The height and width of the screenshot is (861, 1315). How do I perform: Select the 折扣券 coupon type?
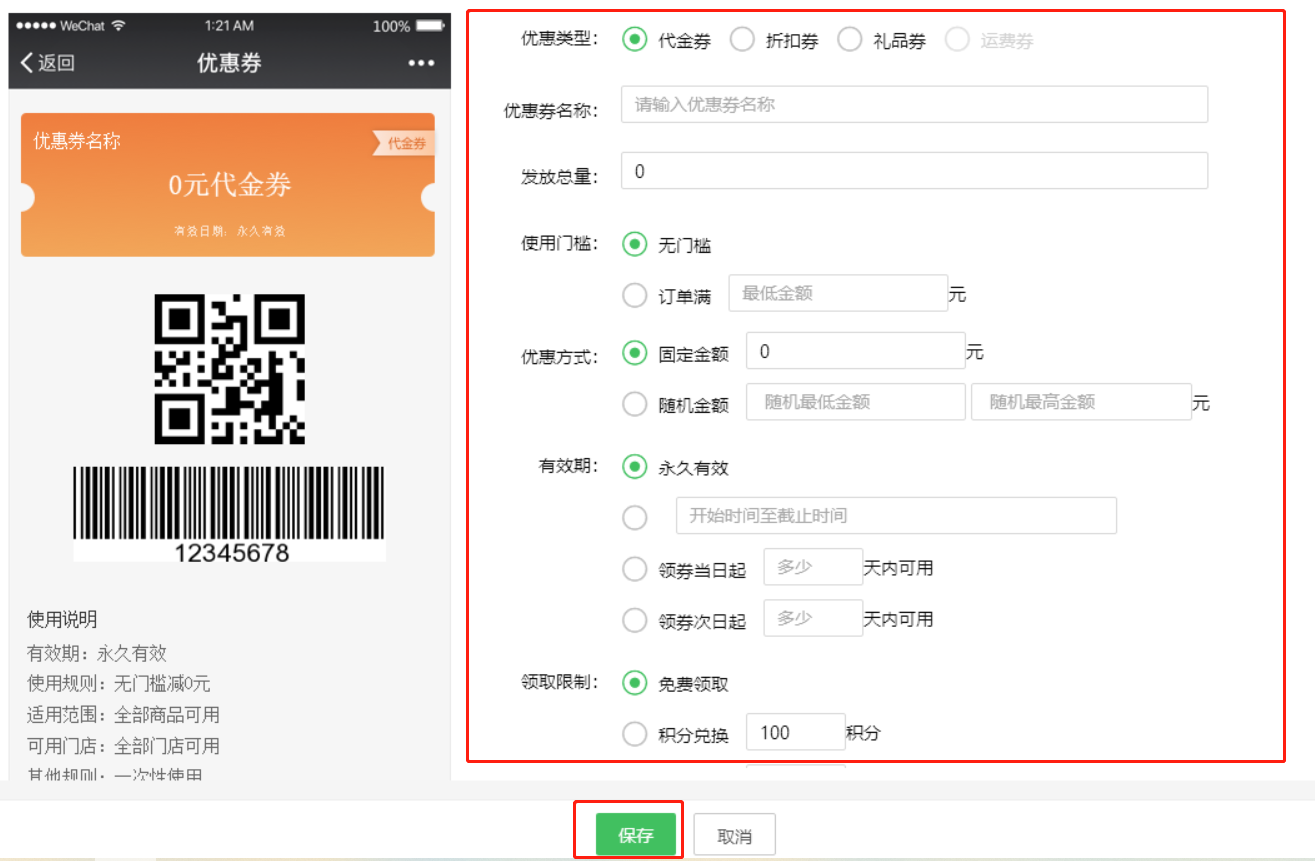pyautogui.click(x=742, y=40)
